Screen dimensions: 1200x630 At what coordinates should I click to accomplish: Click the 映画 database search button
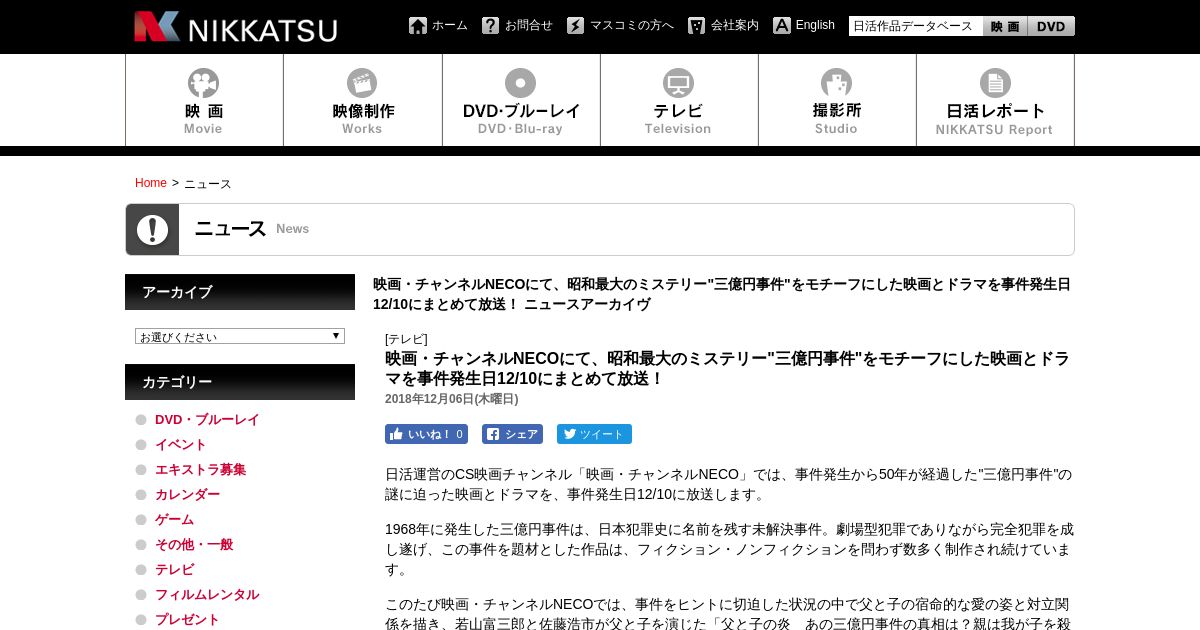[x=1006, y=26]
